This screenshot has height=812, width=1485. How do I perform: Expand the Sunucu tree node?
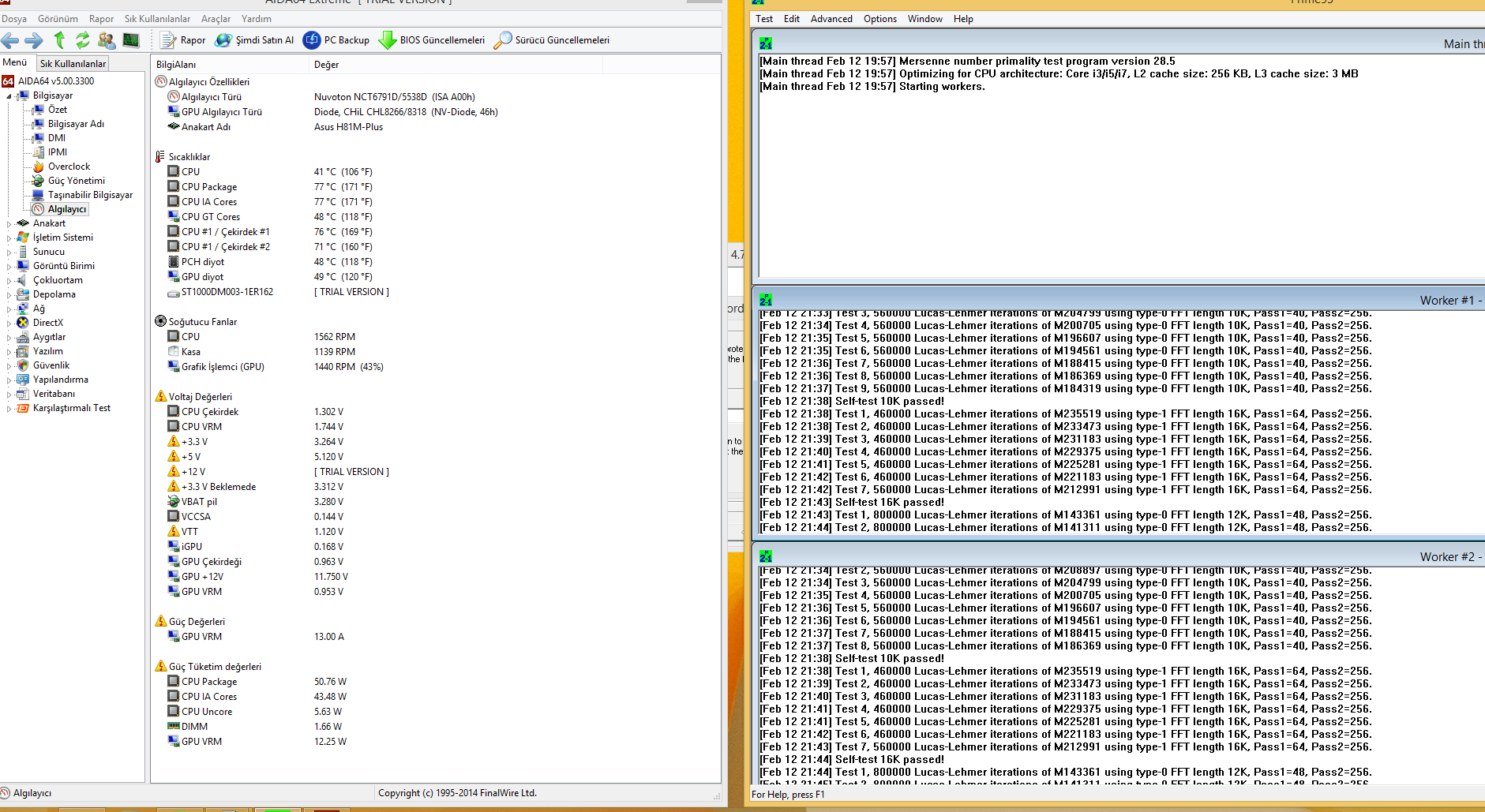pos(9,253)
